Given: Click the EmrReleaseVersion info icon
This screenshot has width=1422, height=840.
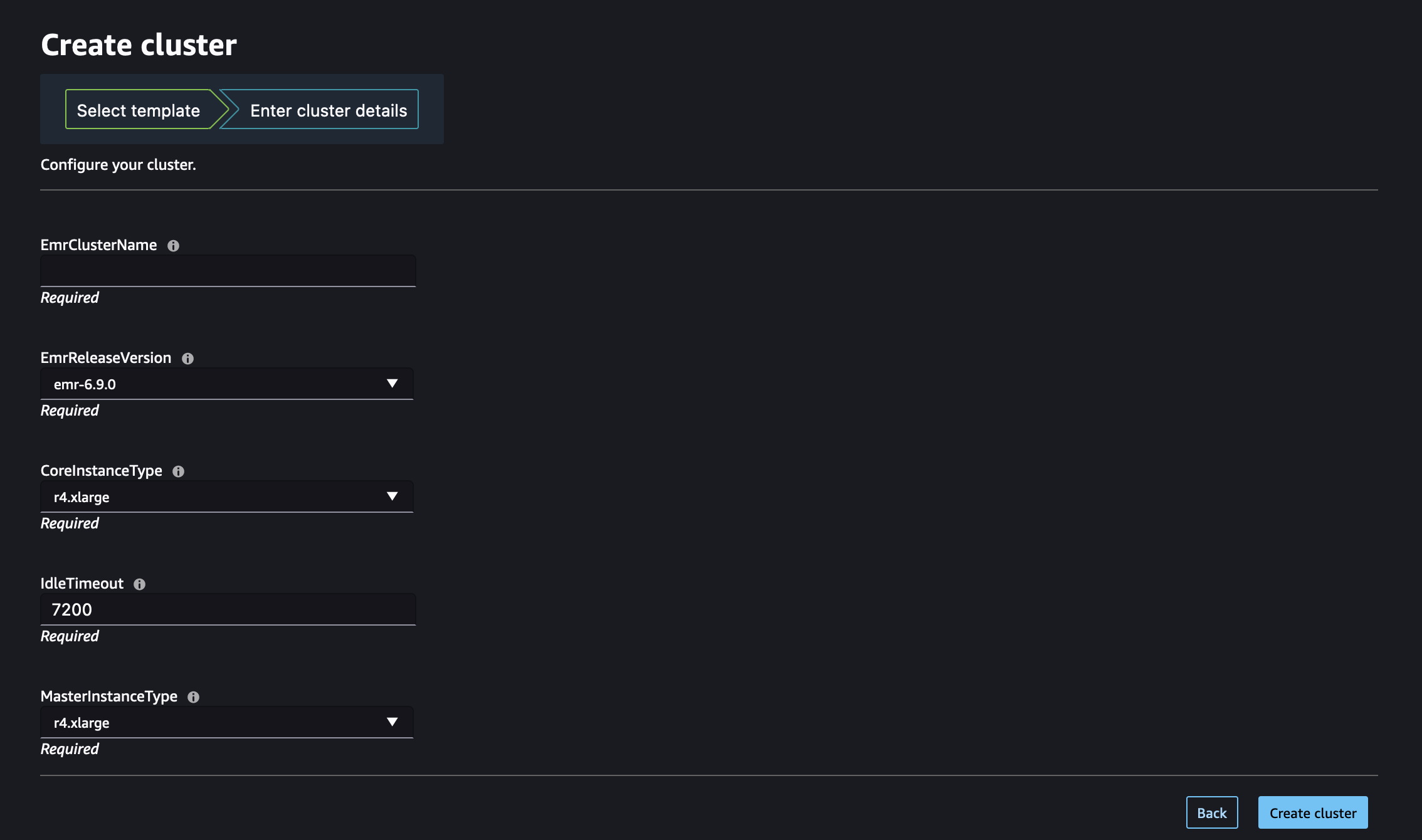Looking at the screenshot, I should pyautogui.click(x=187, y=357).
